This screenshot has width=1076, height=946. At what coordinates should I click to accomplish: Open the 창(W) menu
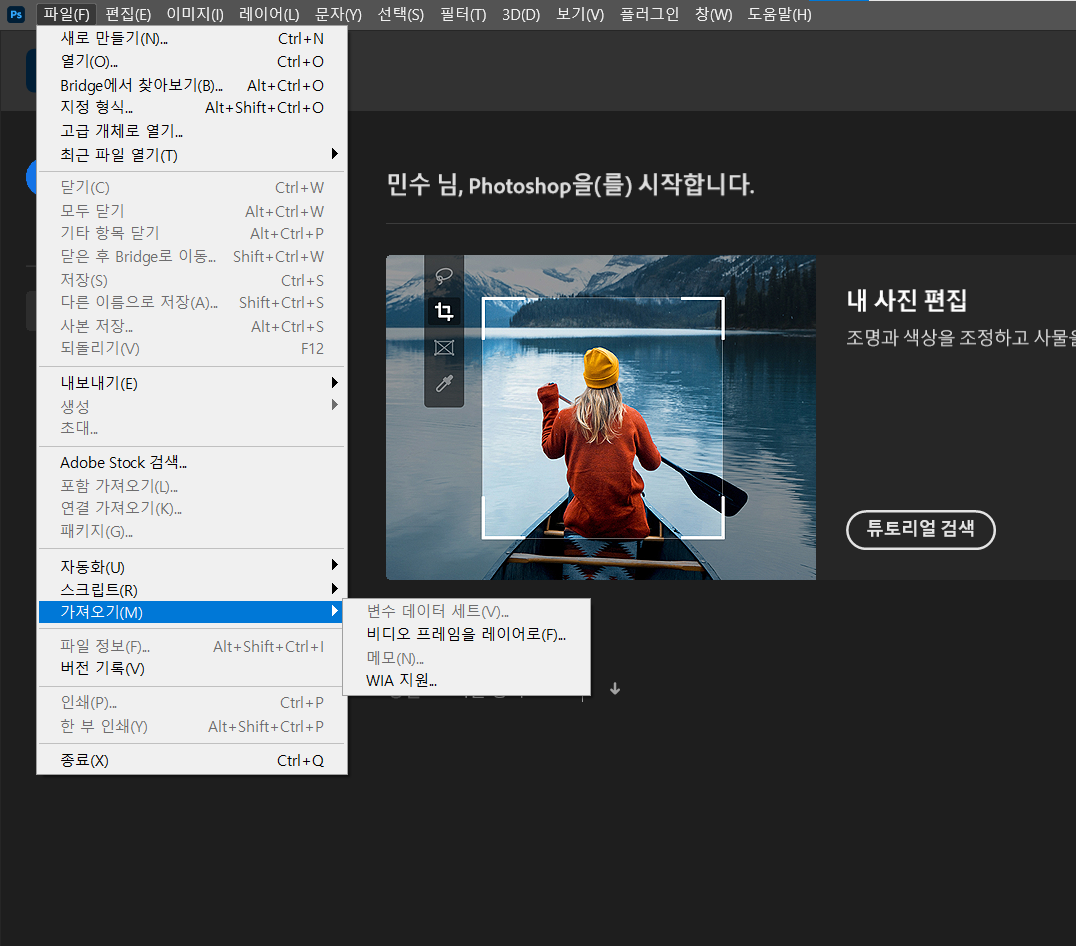point(714,14)
